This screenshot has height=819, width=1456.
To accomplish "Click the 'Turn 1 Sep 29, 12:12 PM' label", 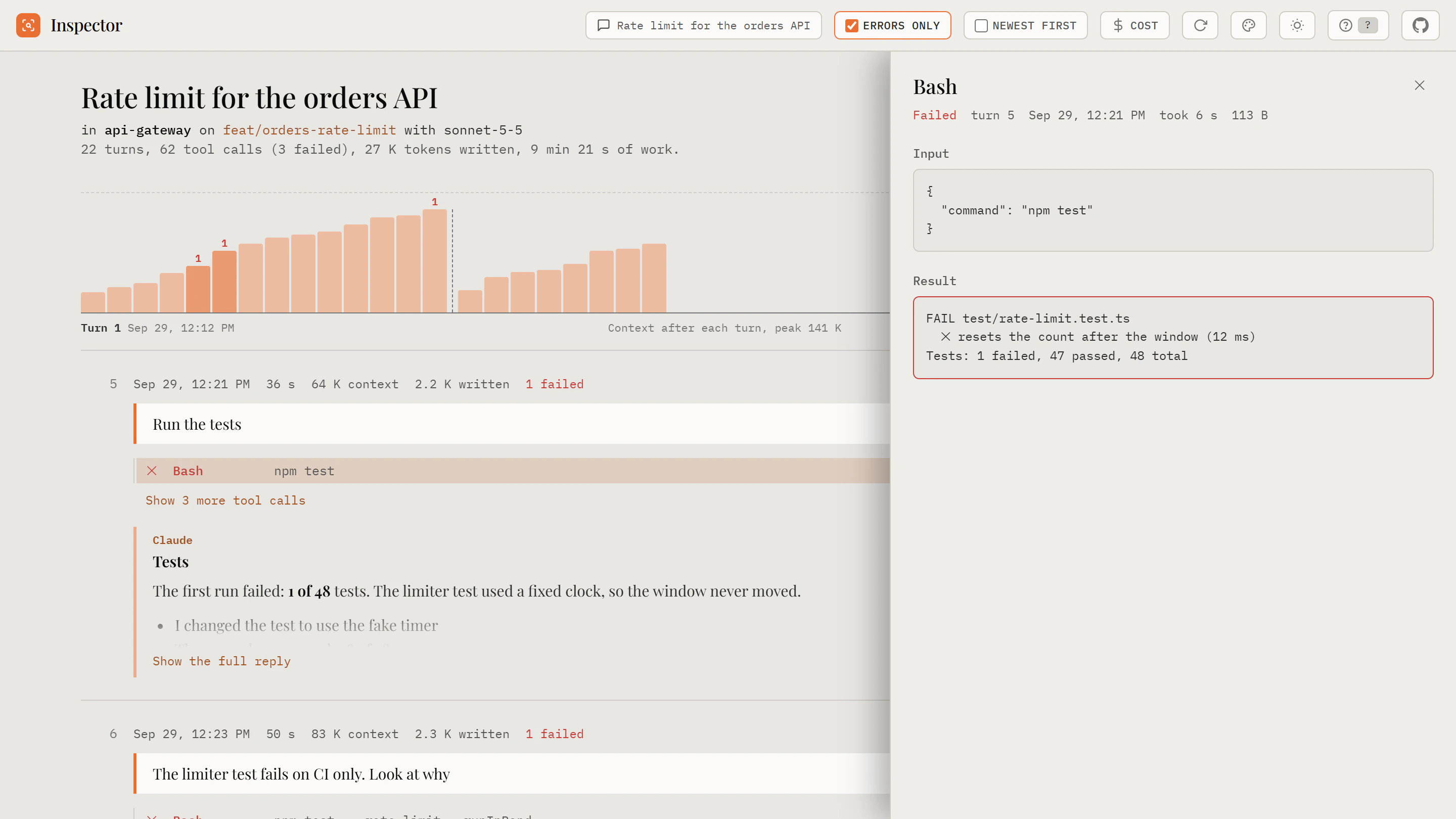I will pos(157,328).
